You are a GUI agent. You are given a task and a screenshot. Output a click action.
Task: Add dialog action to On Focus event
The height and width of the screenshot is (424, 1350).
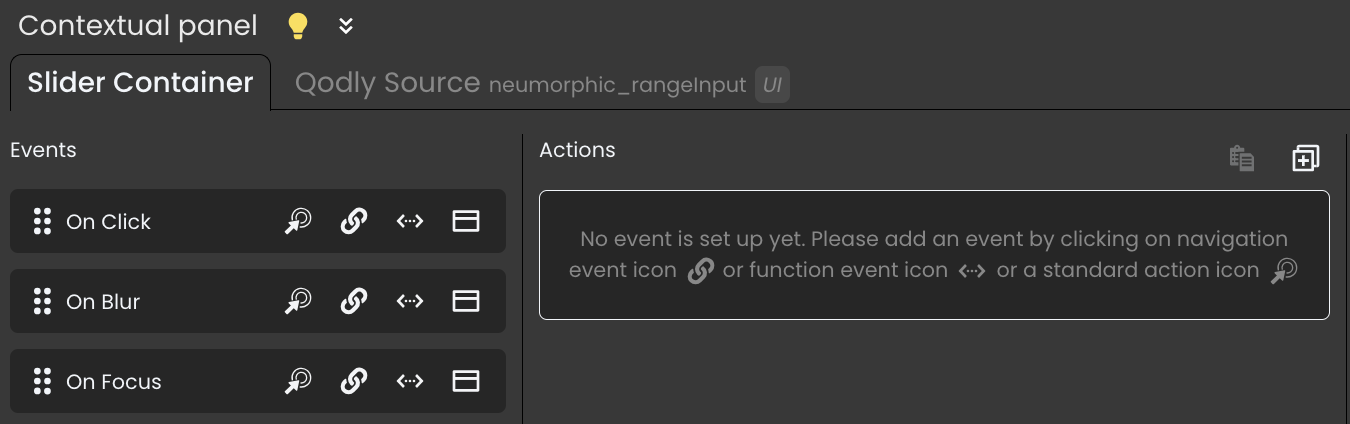pos(466,381)
